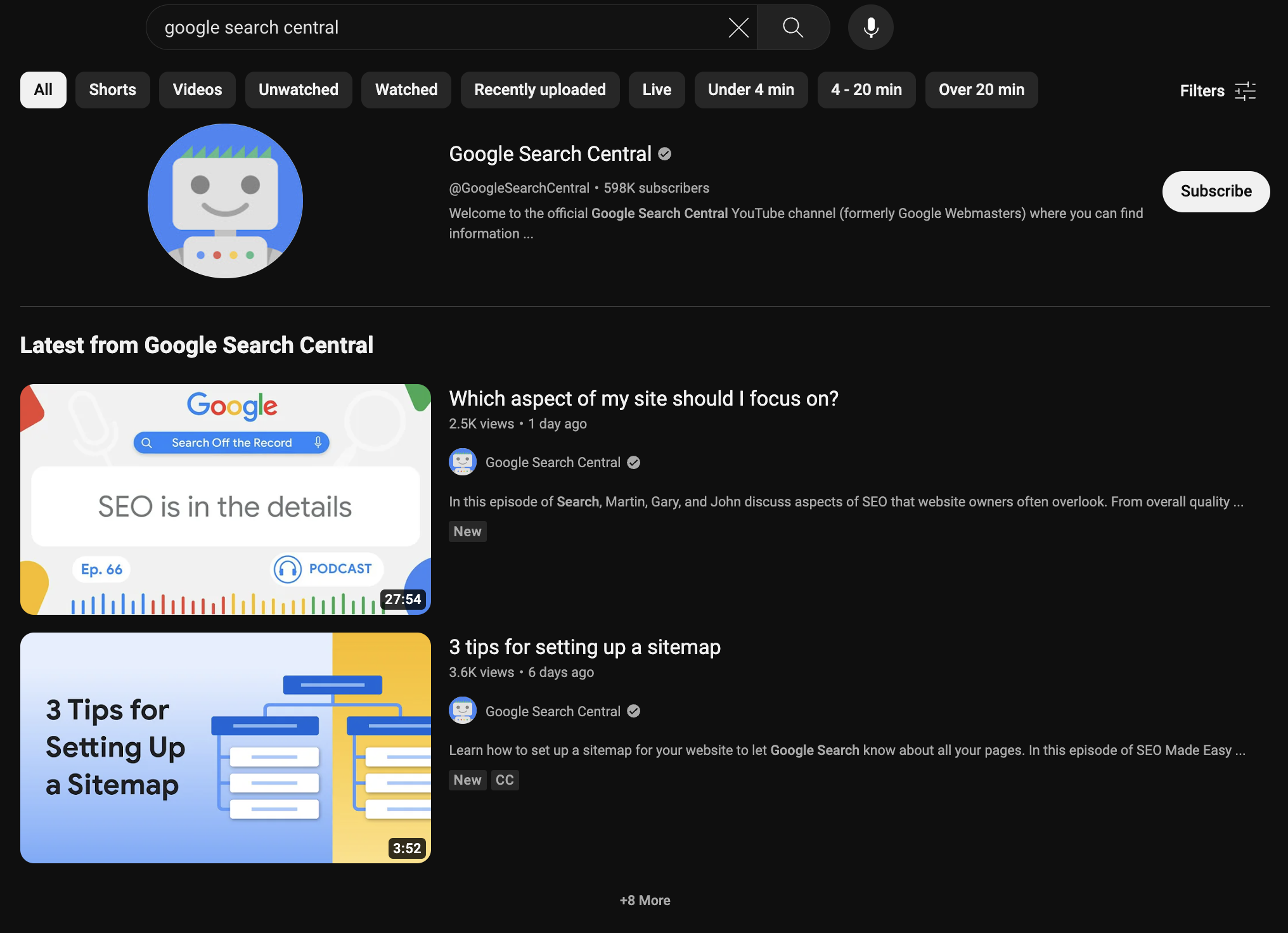Click the All filter selected tab
Viewport: 1288px width, 933px height.
pyautogui.click(x=43, y=90)
